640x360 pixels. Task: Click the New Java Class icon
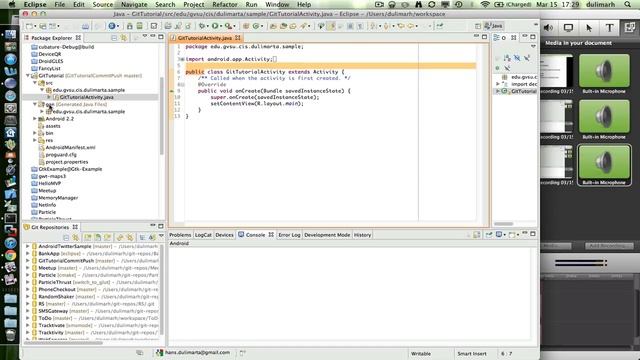pyautogui.click(x=256, y=26)
